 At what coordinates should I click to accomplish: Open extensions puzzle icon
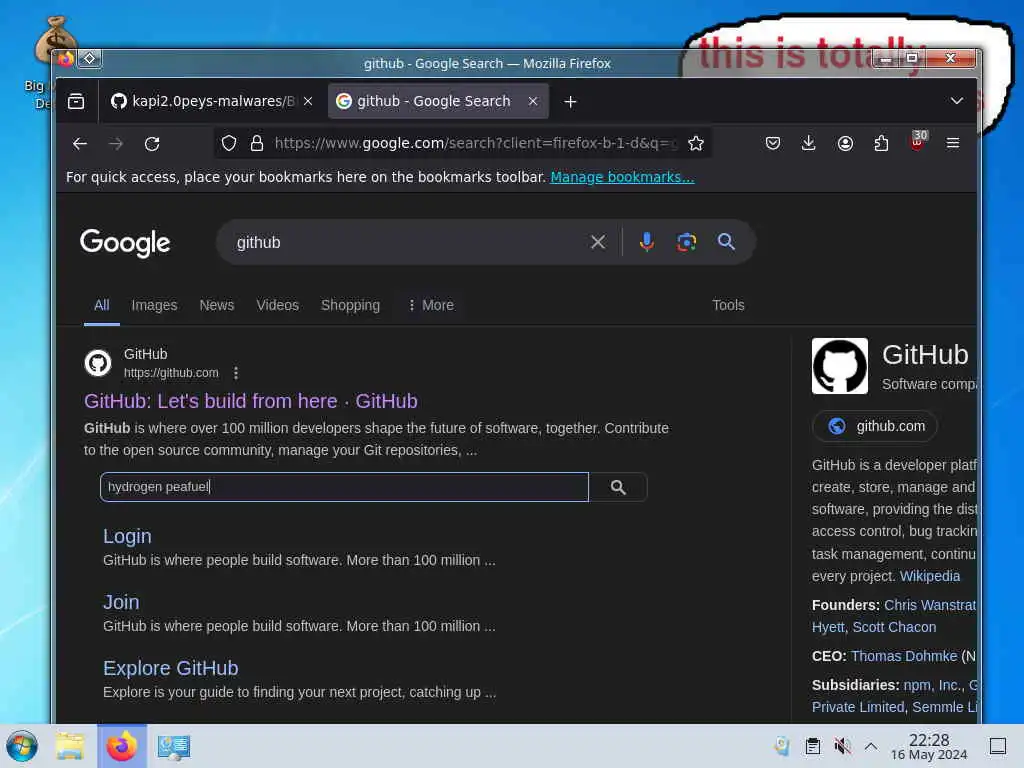pyautogui.click(x=881, y=143)
